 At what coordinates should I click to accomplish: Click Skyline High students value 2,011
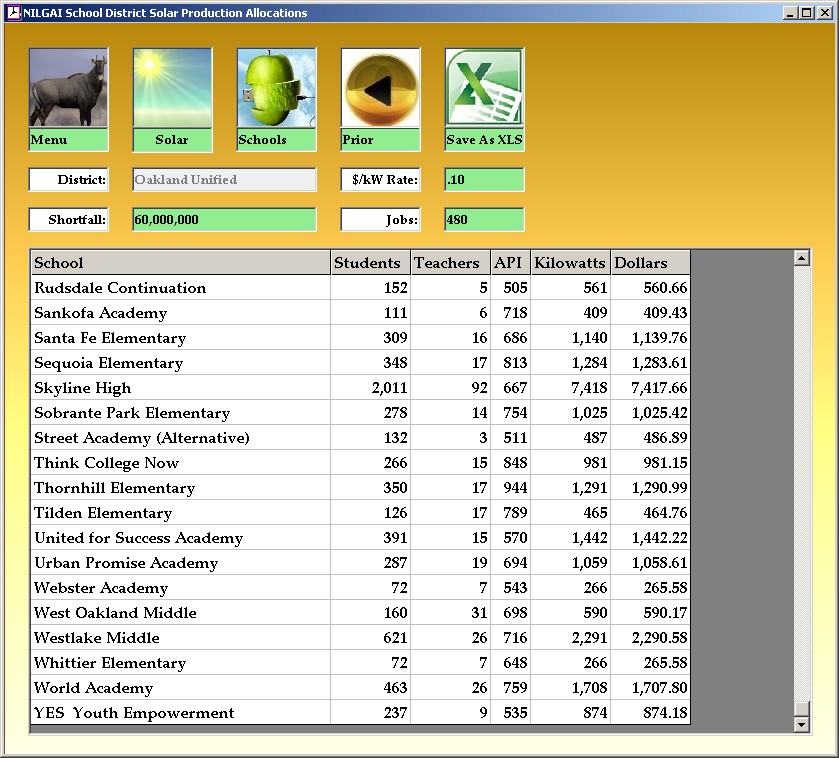point(390,388)
